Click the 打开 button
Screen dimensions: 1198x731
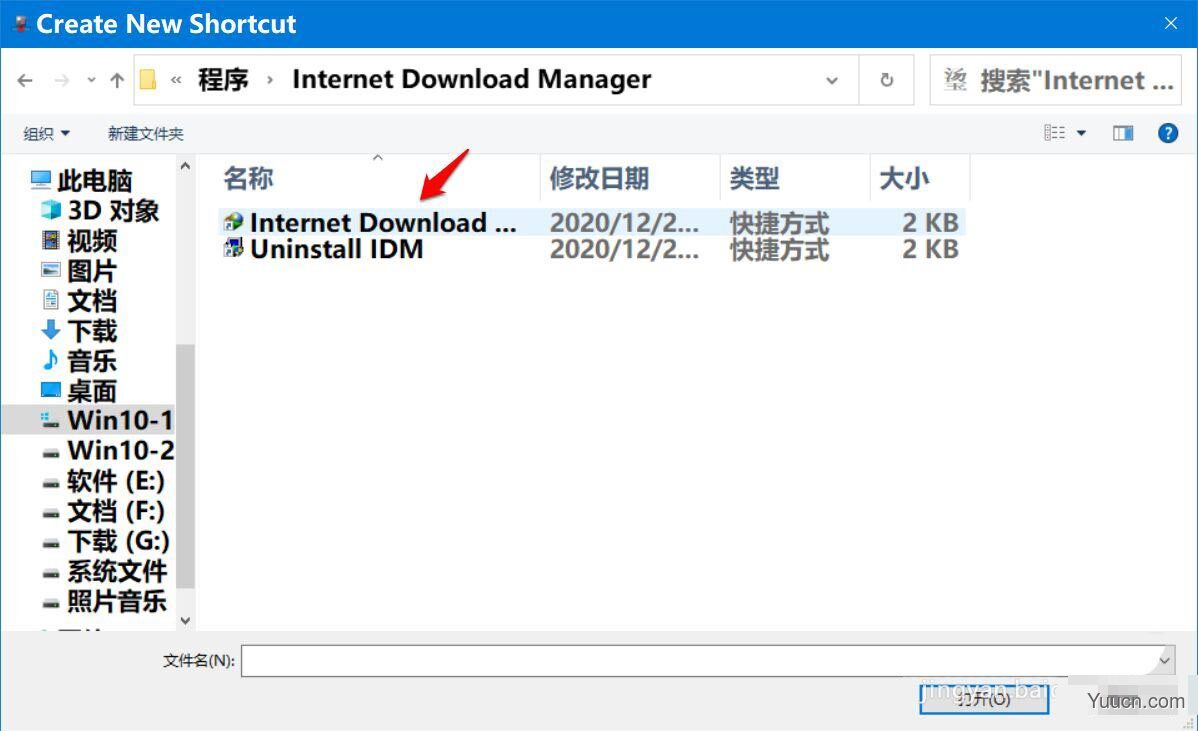click(x=983, y=698)
